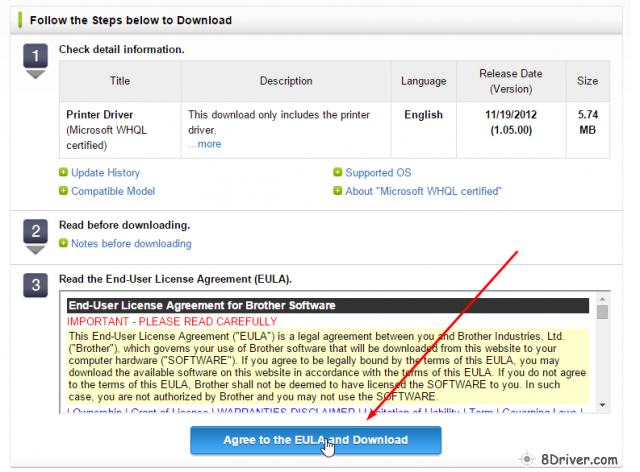Expand the Update History section
640x472 pixels.
(105, 173)
